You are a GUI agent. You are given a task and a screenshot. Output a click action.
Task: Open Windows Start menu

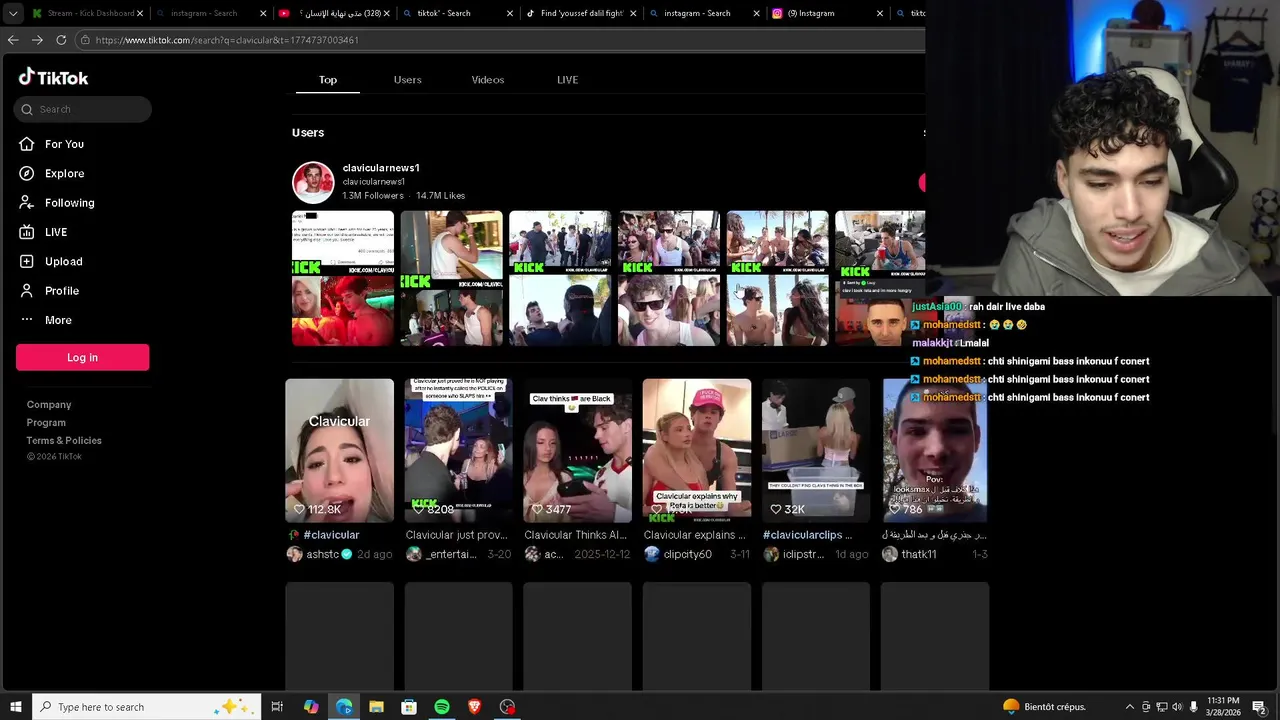click(x=16, y=707)
